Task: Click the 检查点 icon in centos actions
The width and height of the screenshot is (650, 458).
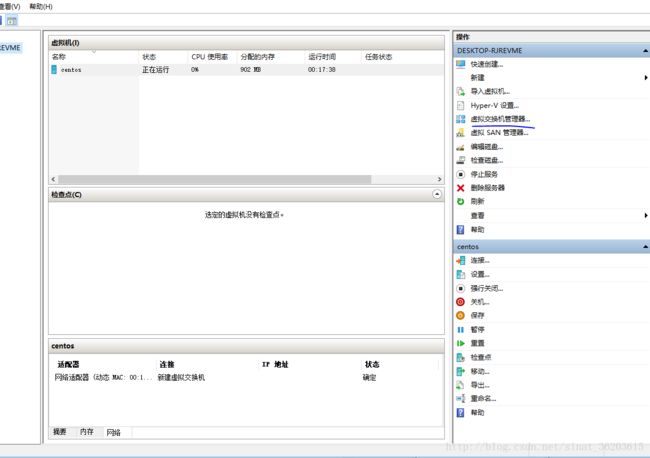Action: coord(461,357)
